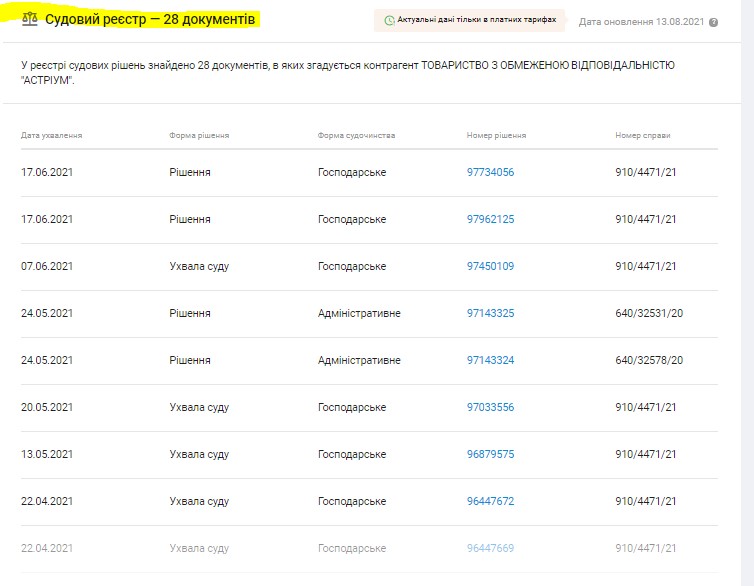This screenshot has height=586, width=754.
Task: Open ruling number 96447672
Action: (490, 501)
